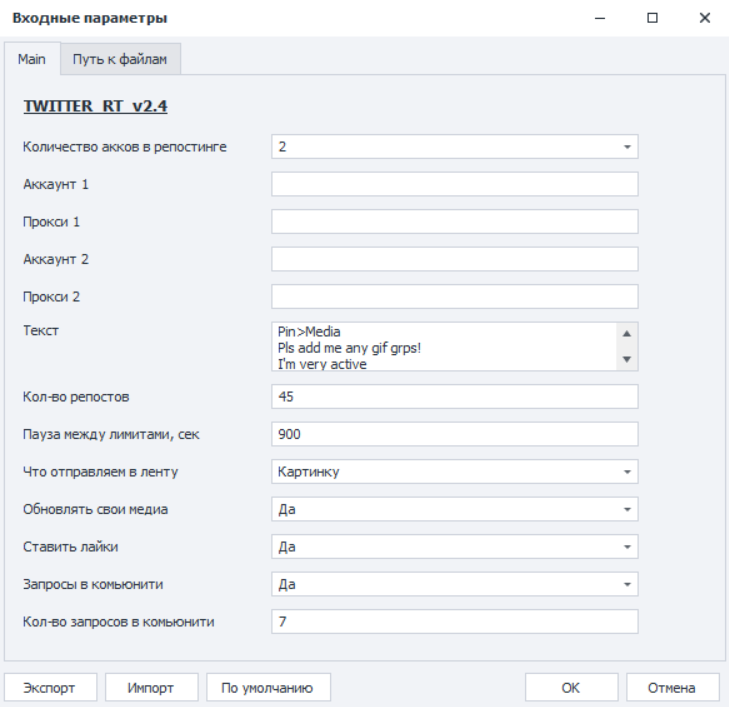Expand Количество акков в репостинге dropdown
This screenshot has width=729, height=707.
coord(454,147)
